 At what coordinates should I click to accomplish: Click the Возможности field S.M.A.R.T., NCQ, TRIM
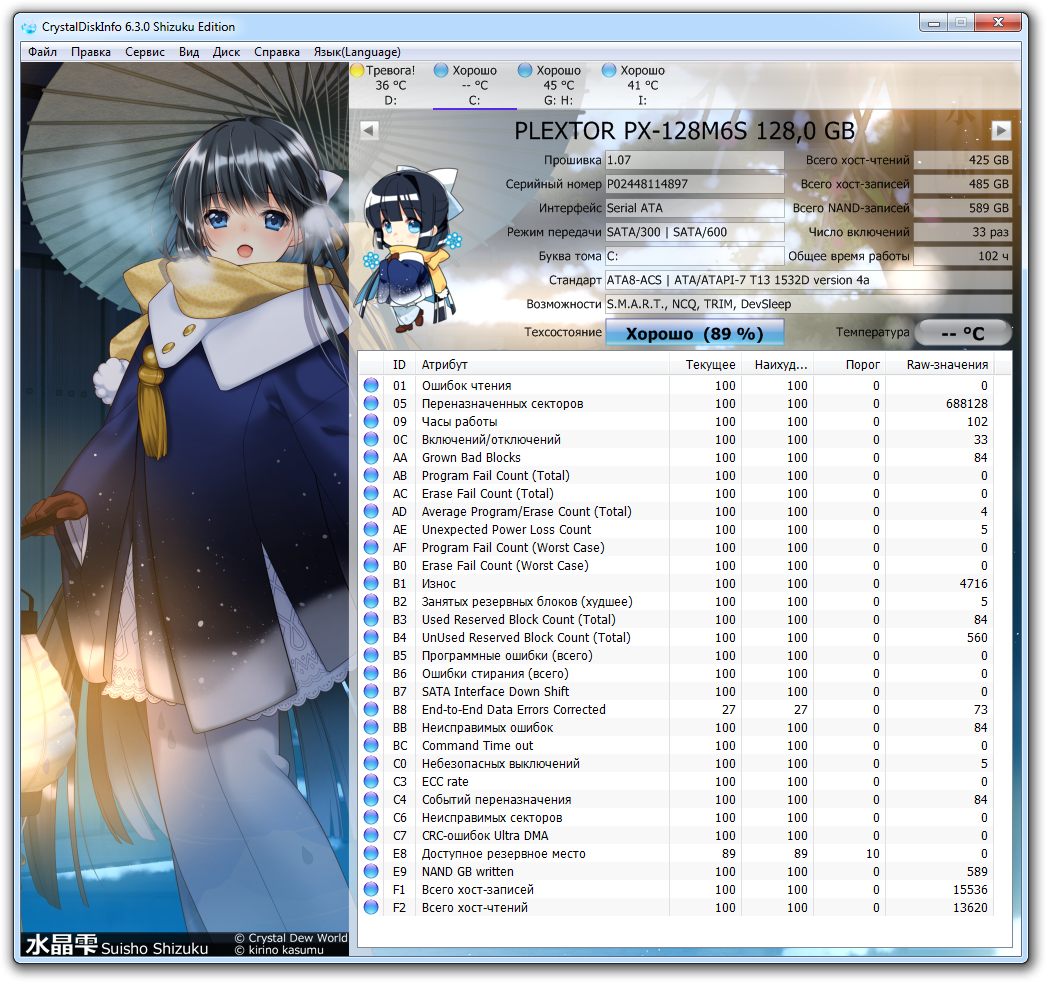[808, 305]
